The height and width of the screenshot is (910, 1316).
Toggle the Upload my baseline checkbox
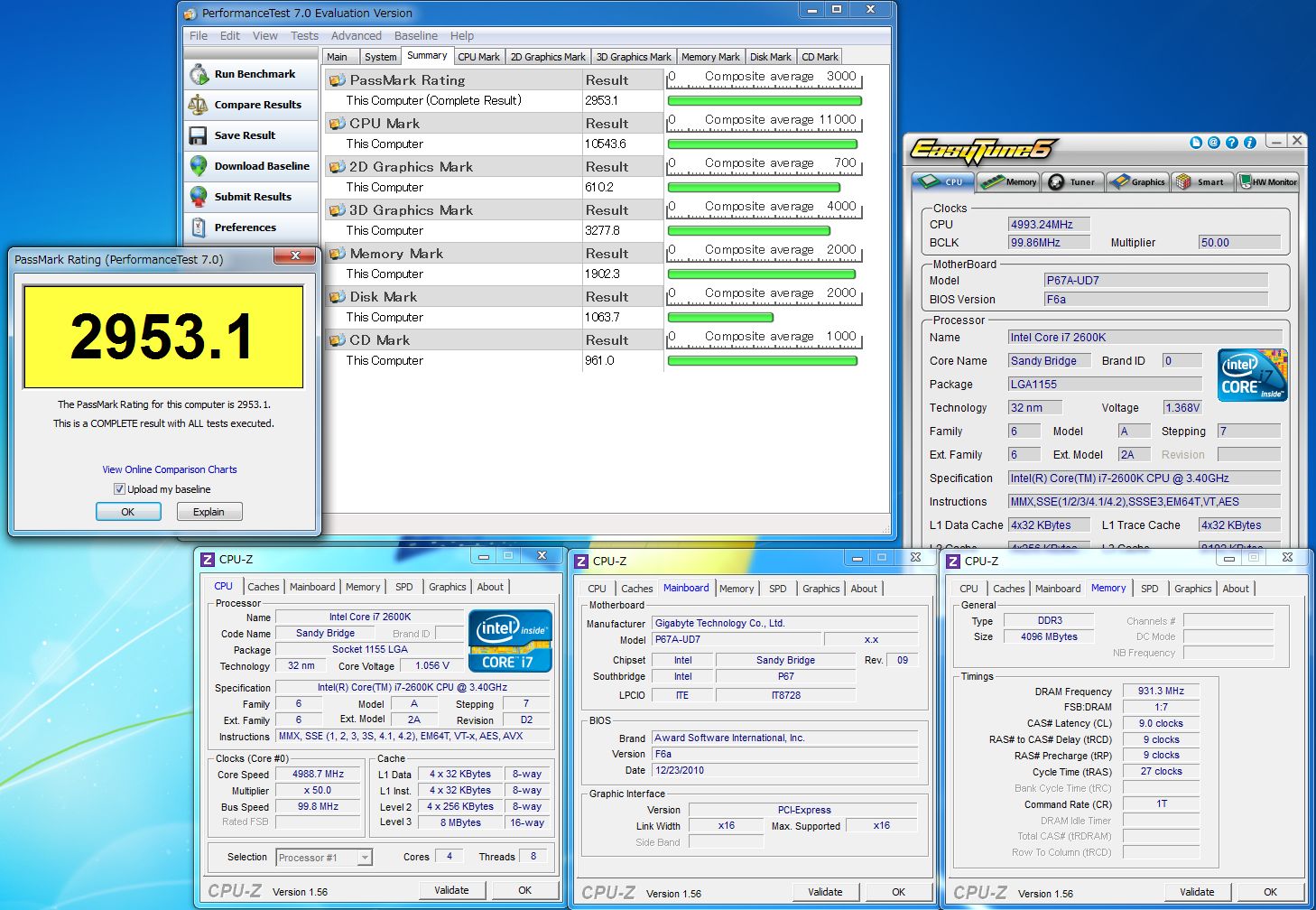pos(119,489)
